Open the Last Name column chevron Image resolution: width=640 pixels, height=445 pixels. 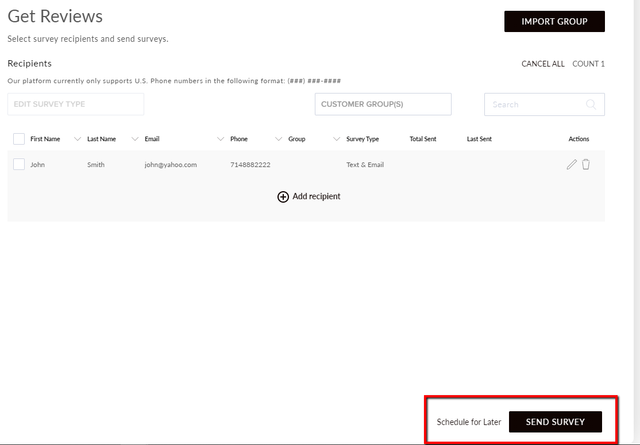click(x=135, y=139)
